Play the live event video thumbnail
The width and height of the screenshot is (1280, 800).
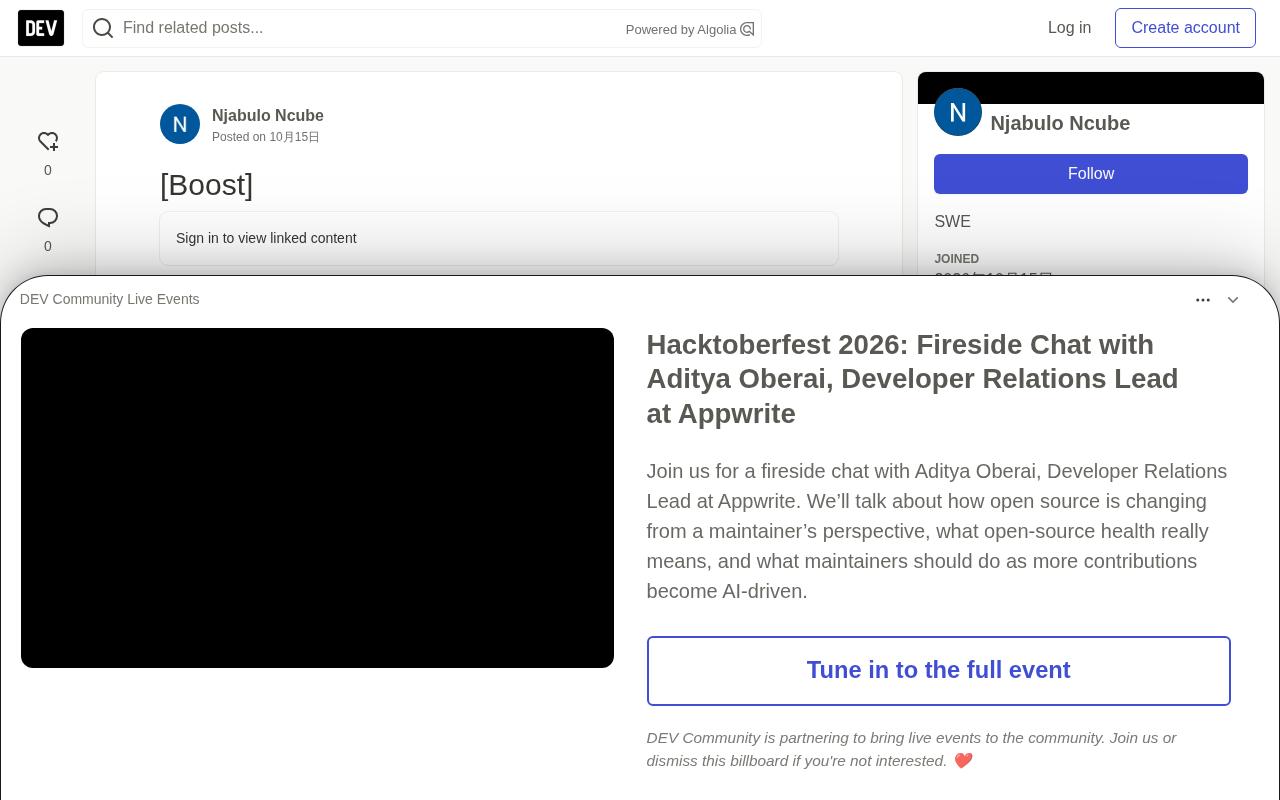pos(317,498)
